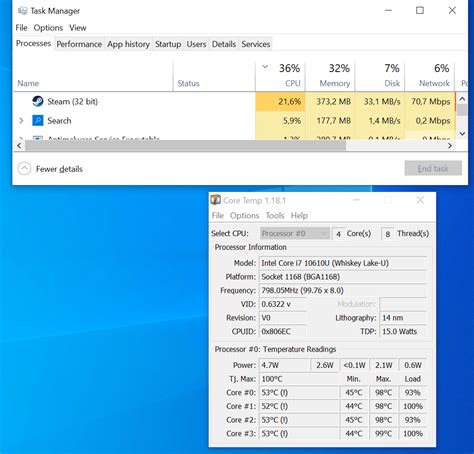The width and height of the screenshot is (474, 454).
Task: Click the horizontal scrollbar left arrow
Action: click(19, 146)
